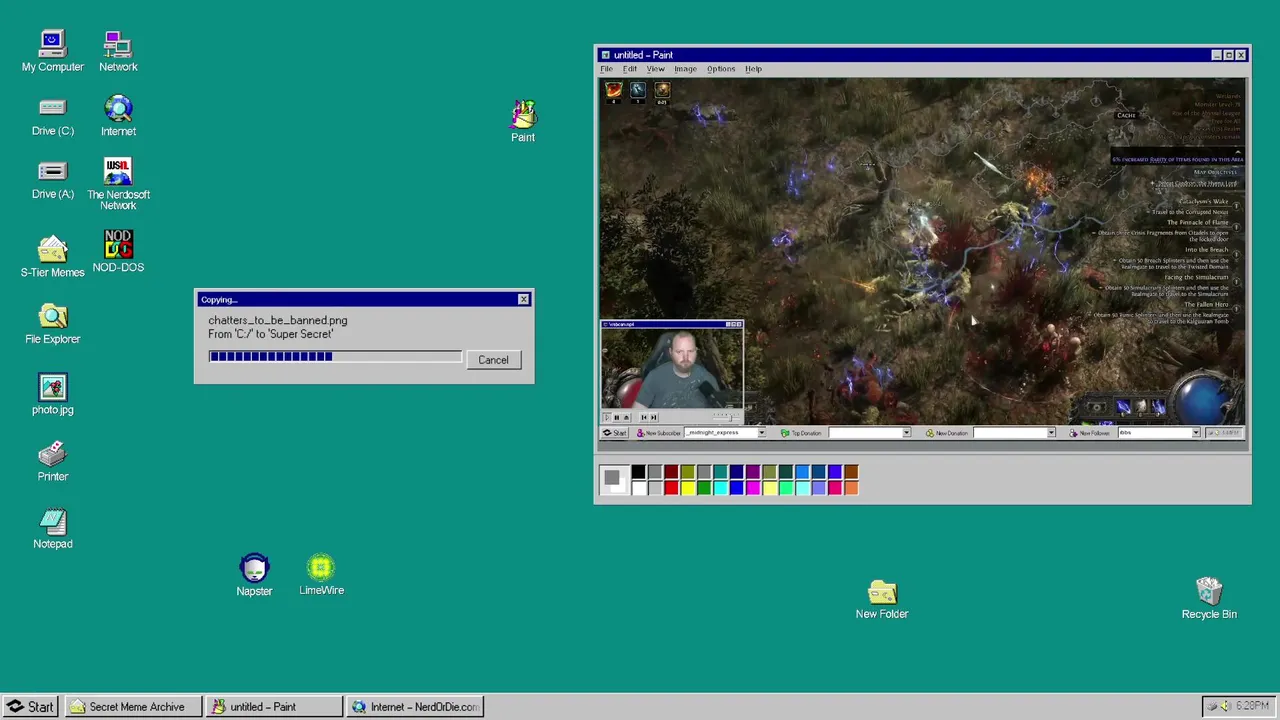The width and height of the screenshot is (1280, 720).
Task: Click the second blue skill icon in Paint canvas
Action: pos(638,90)
